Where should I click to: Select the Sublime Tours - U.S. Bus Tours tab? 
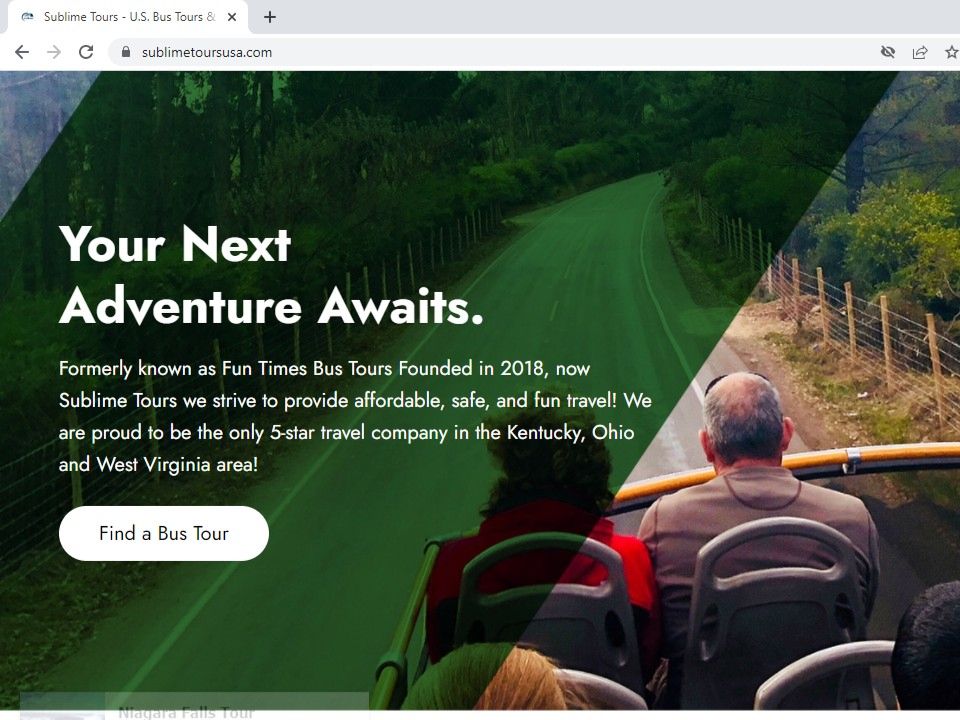point(127,17)
